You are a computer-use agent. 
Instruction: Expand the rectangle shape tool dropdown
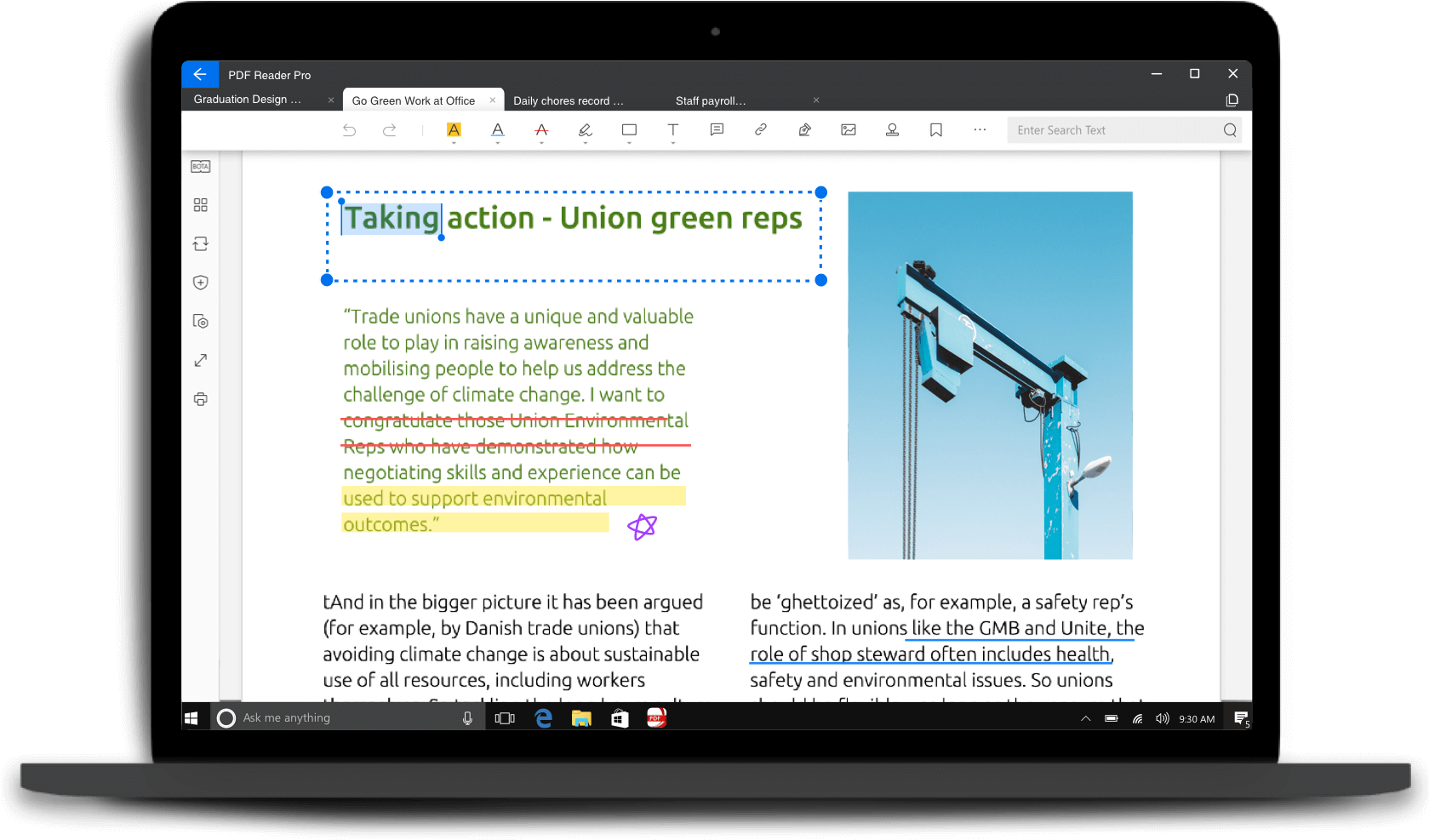[629, 143]
